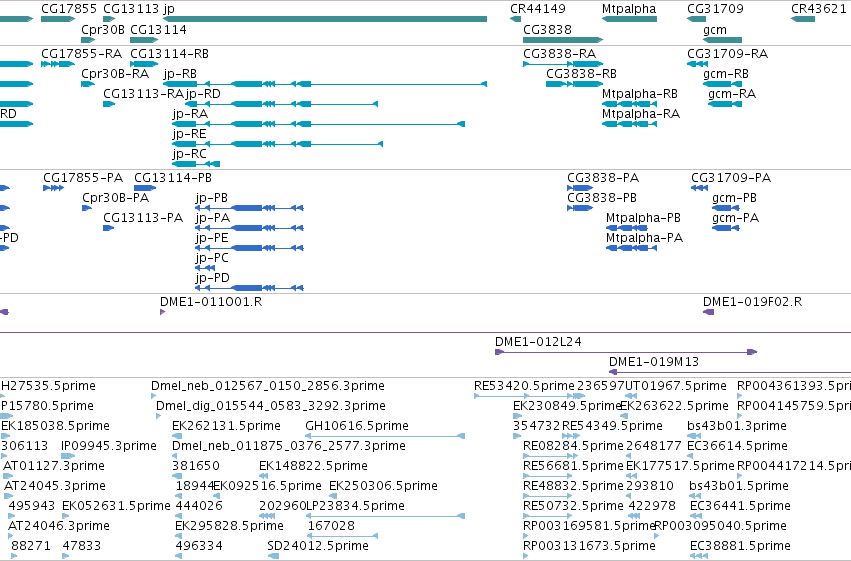Open the CR43621 gene label
Image resolution: width=851 pixels, height=561 pixels.
818,9
